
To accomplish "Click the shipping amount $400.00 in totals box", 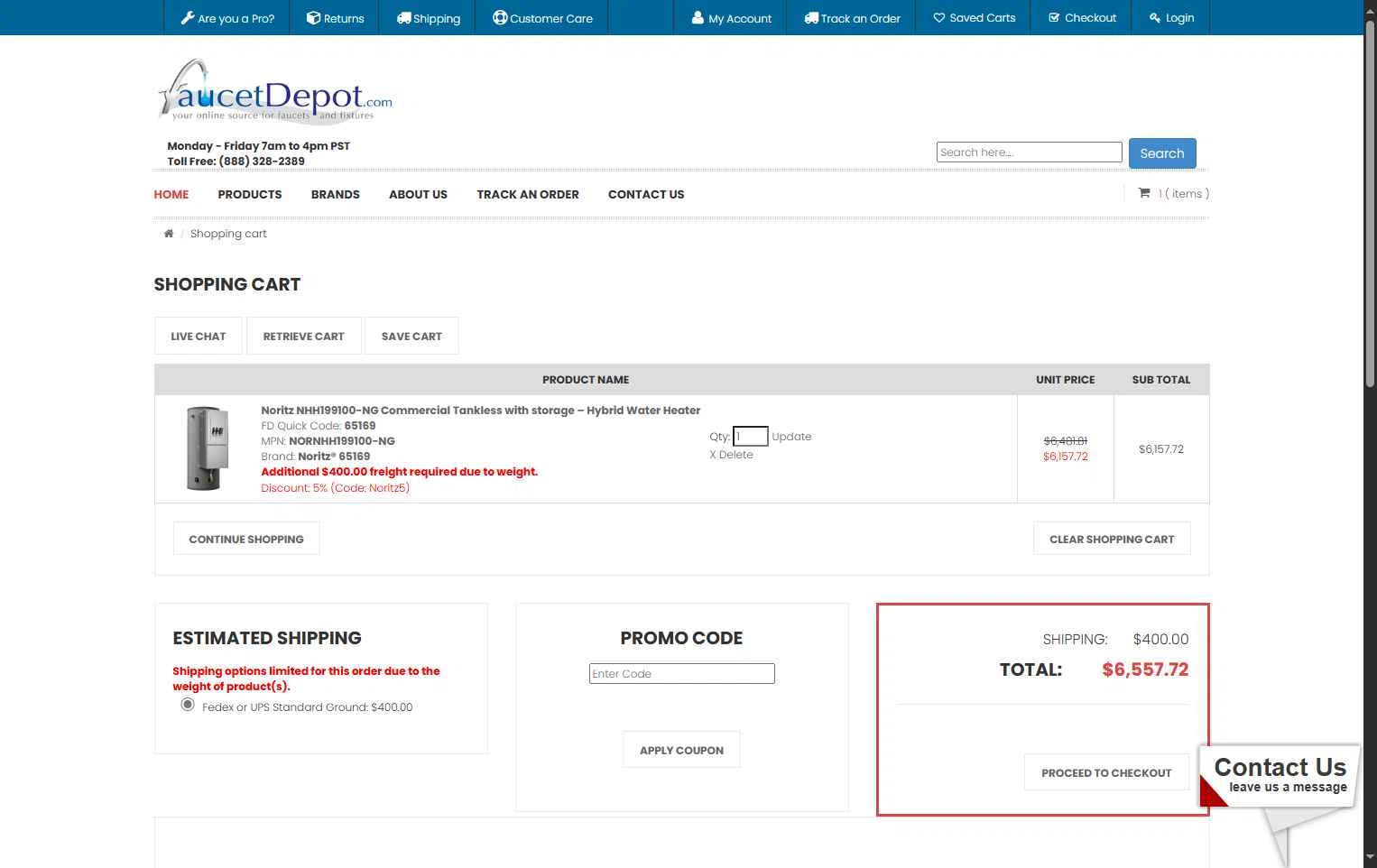I will pyautogui.click(x=1160, y=639).
